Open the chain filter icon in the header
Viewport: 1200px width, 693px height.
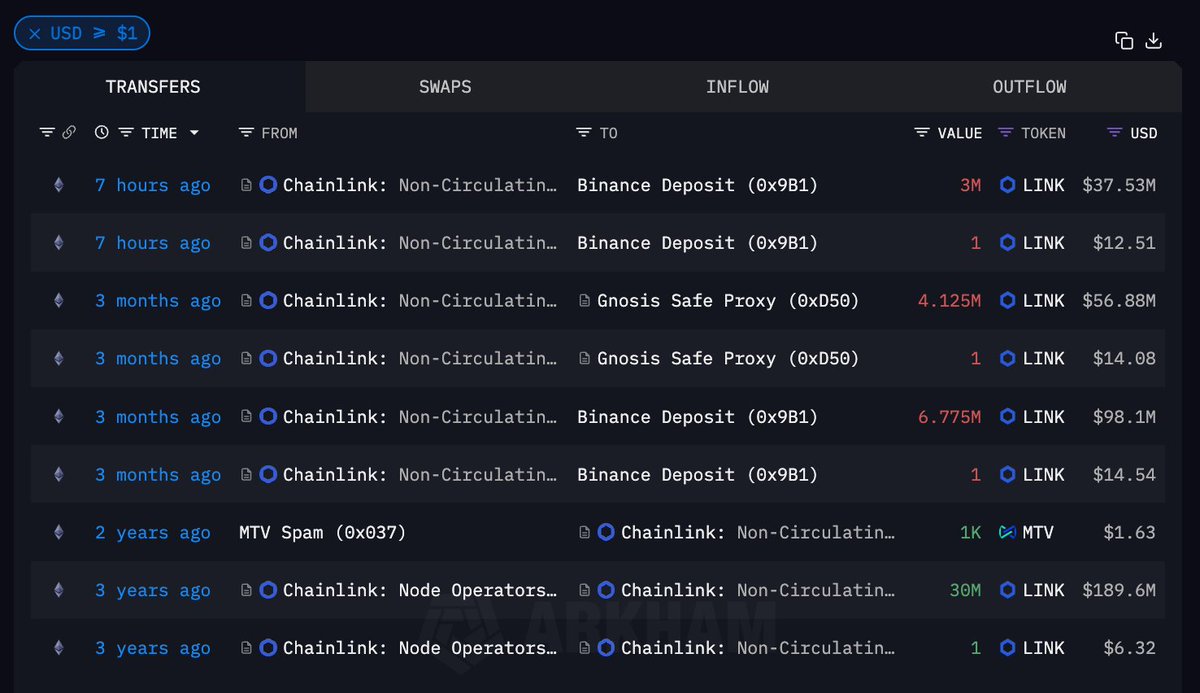tap(47, 133)
